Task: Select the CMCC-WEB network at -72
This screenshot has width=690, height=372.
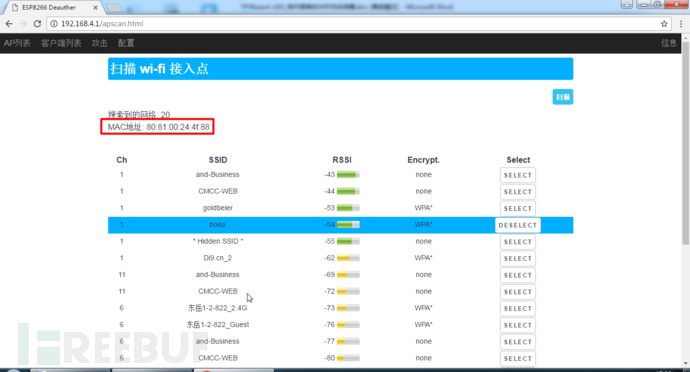Action: [518, 292]
